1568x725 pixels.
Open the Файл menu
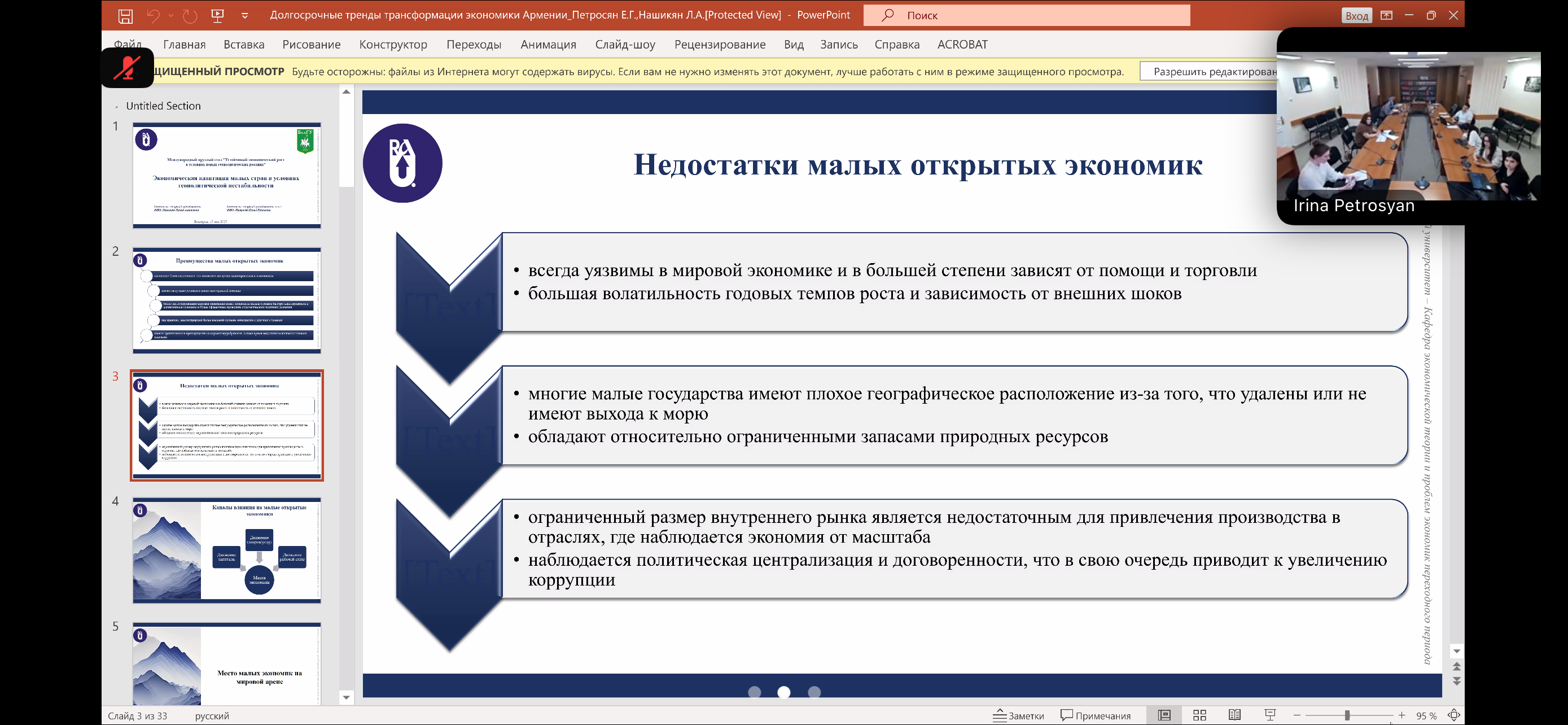point(127,45)
